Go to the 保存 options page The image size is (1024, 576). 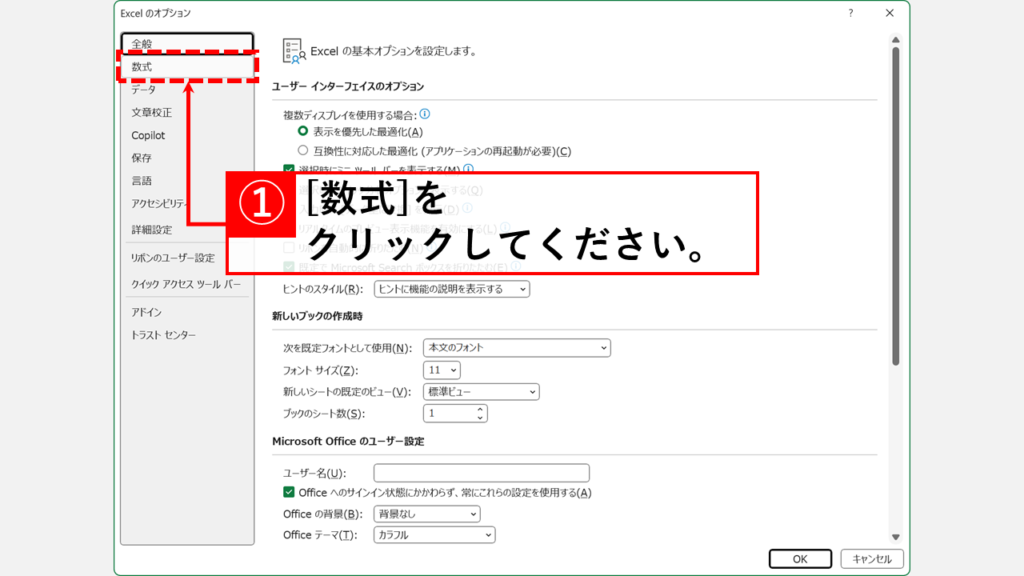tap(187, 158)
